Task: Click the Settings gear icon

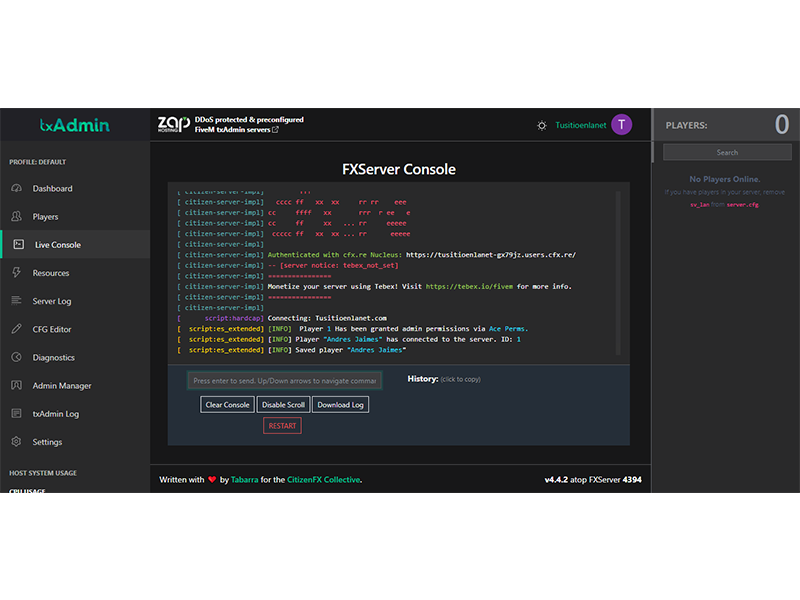Action: pyautogui.click(x=16, y=441)
